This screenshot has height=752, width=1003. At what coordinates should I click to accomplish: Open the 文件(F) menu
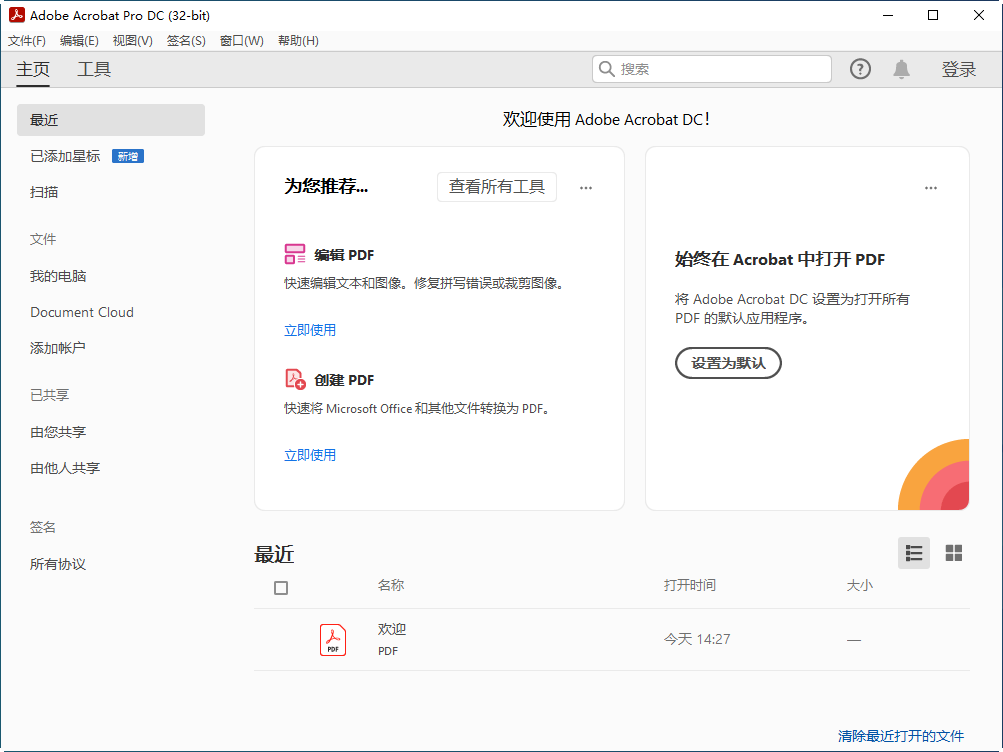tap(27, 40)
